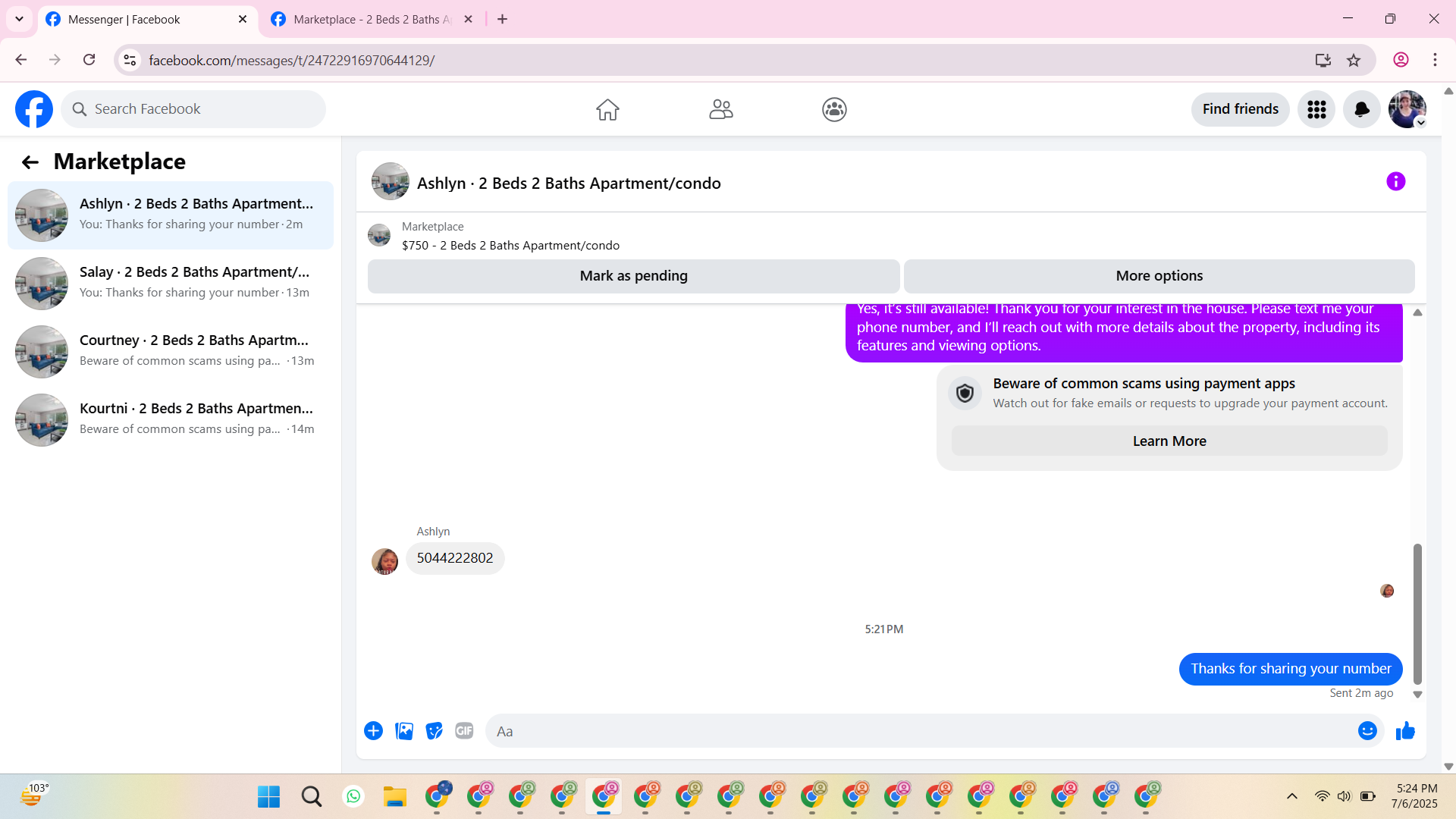The image size is (1456, 819).
Task: Click the Thanks for sharing your number bubble
Action: click(x=1291, y=669)
